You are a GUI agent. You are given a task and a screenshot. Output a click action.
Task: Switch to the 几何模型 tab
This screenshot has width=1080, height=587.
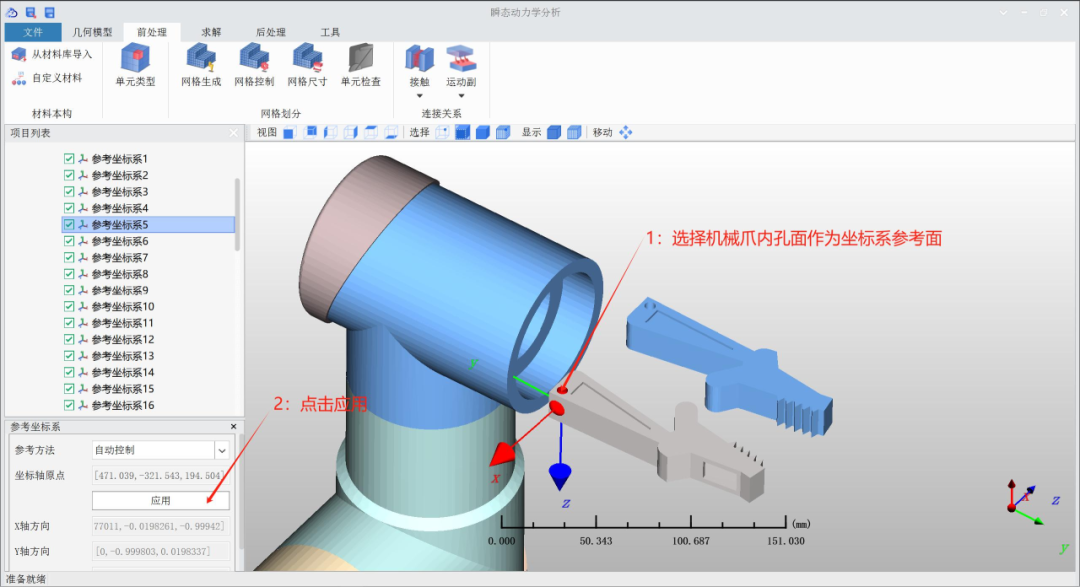92,32
